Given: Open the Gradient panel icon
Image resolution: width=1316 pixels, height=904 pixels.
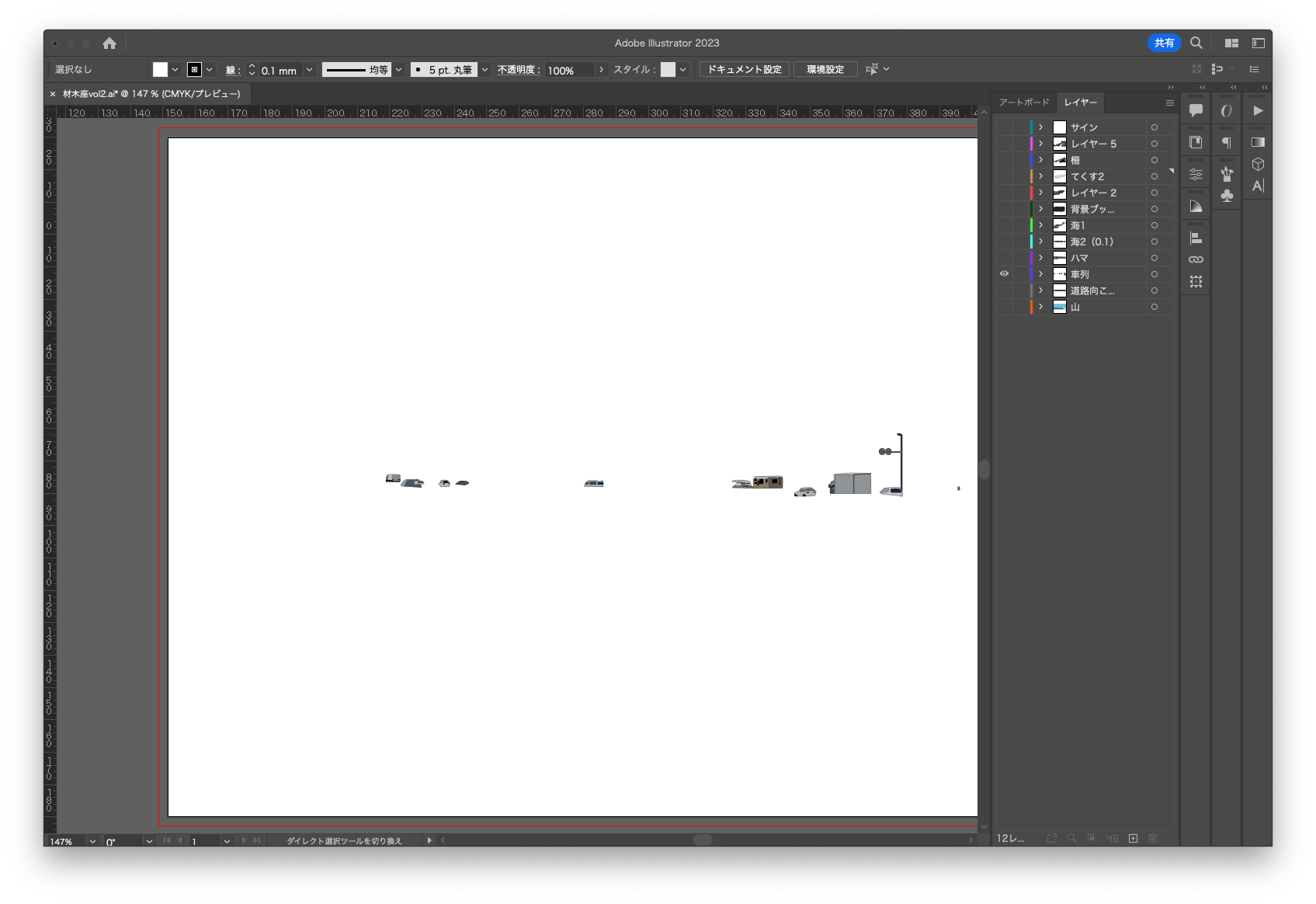Looking at the screenshot, I should pyautogui.click(x=1258, y=142).
